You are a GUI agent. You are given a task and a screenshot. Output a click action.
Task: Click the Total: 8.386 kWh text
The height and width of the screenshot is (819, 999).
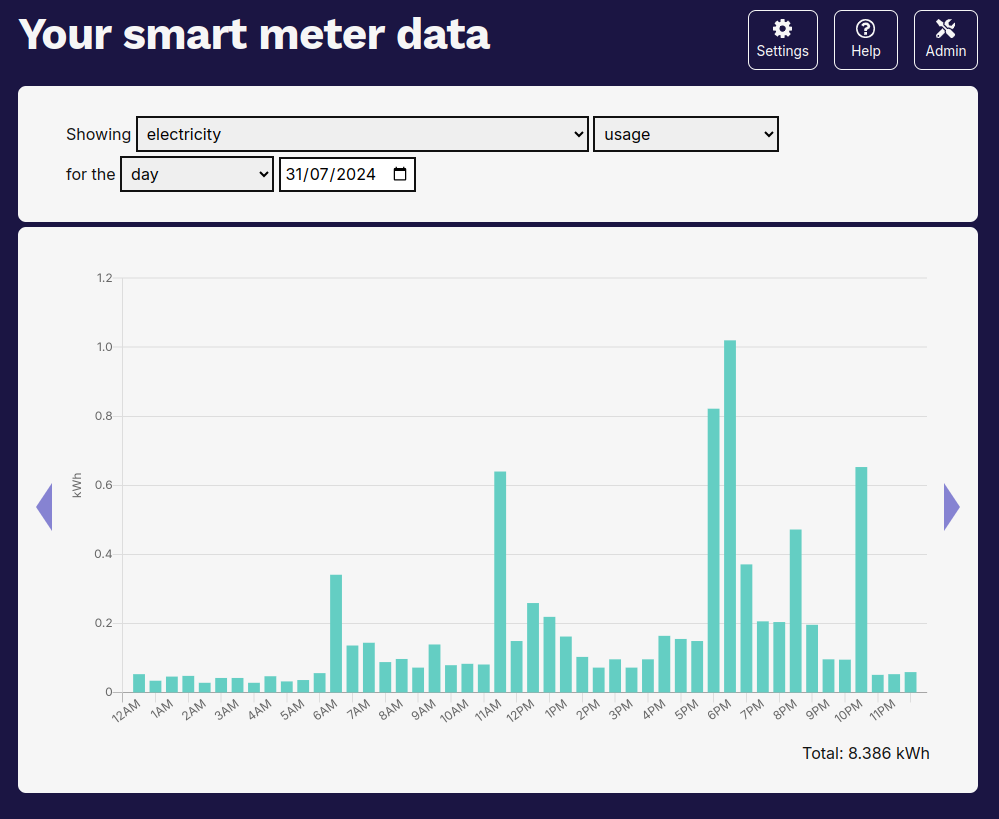tap(865, 753)
